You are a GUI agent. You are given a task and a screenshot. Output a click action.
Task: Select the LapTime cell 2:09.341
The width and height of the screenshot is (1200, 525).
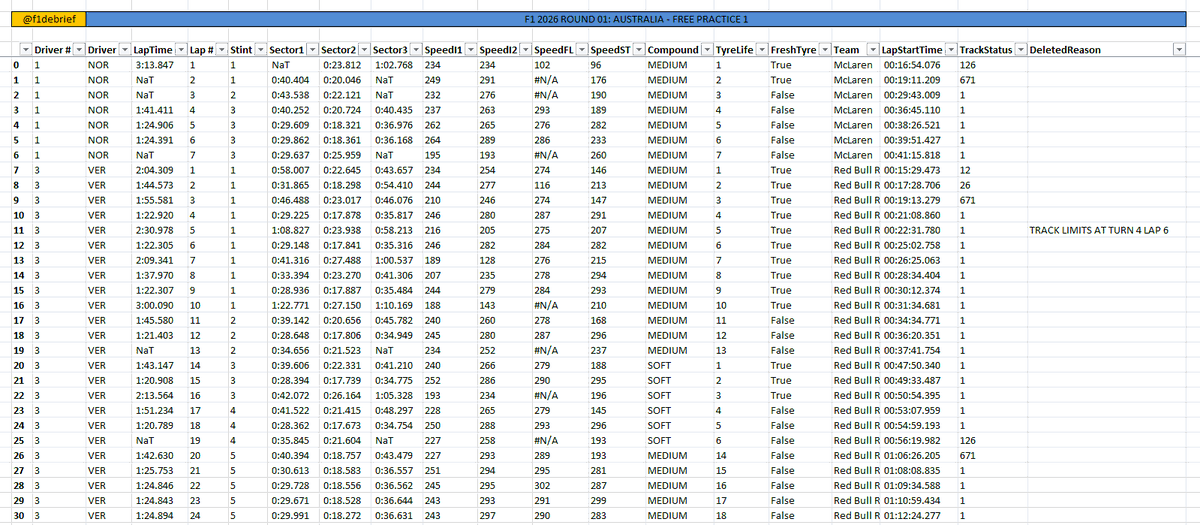click(159, 261)
